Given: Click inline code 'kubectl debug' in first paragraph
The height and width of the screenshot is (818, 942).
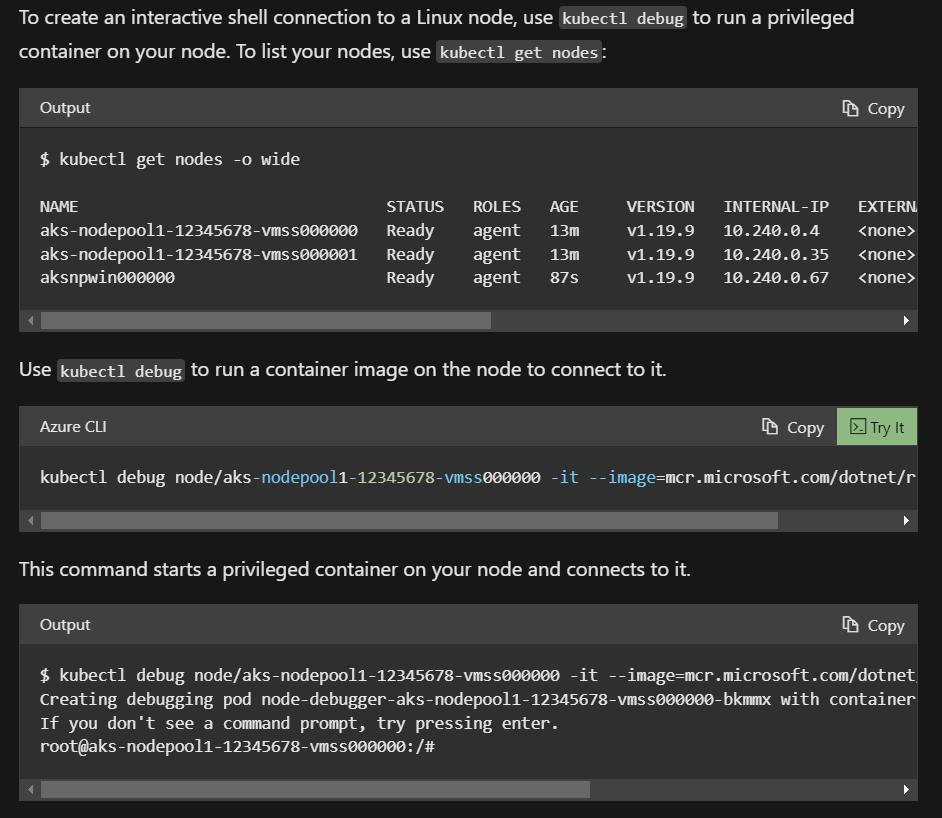Looking at the screenshot, I should pos(623,19).
